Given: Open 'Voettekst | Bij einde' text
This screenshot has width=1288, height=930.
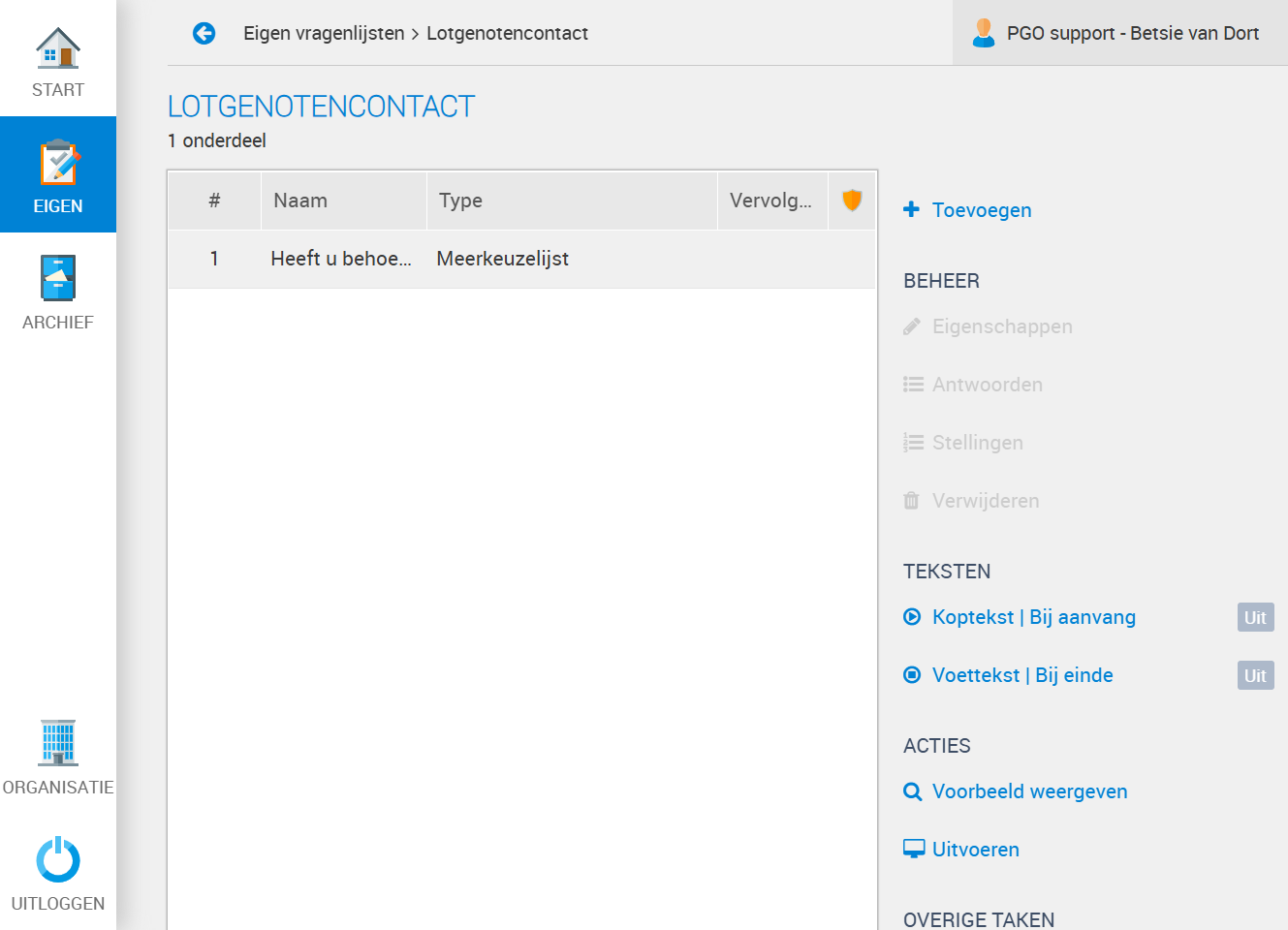Looking at the screenshot, I should coord(1022,675).
